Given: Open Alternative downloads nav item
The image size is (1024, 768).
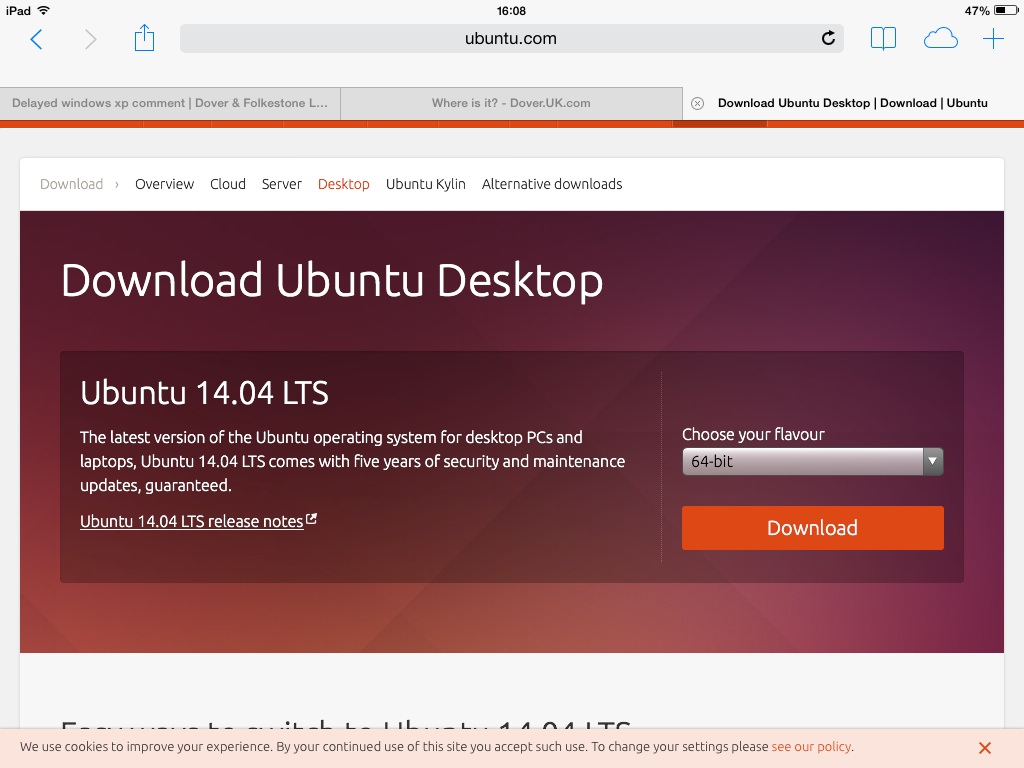Looking at the screenshot, I should pyautogui.click(x=552, y=184).
